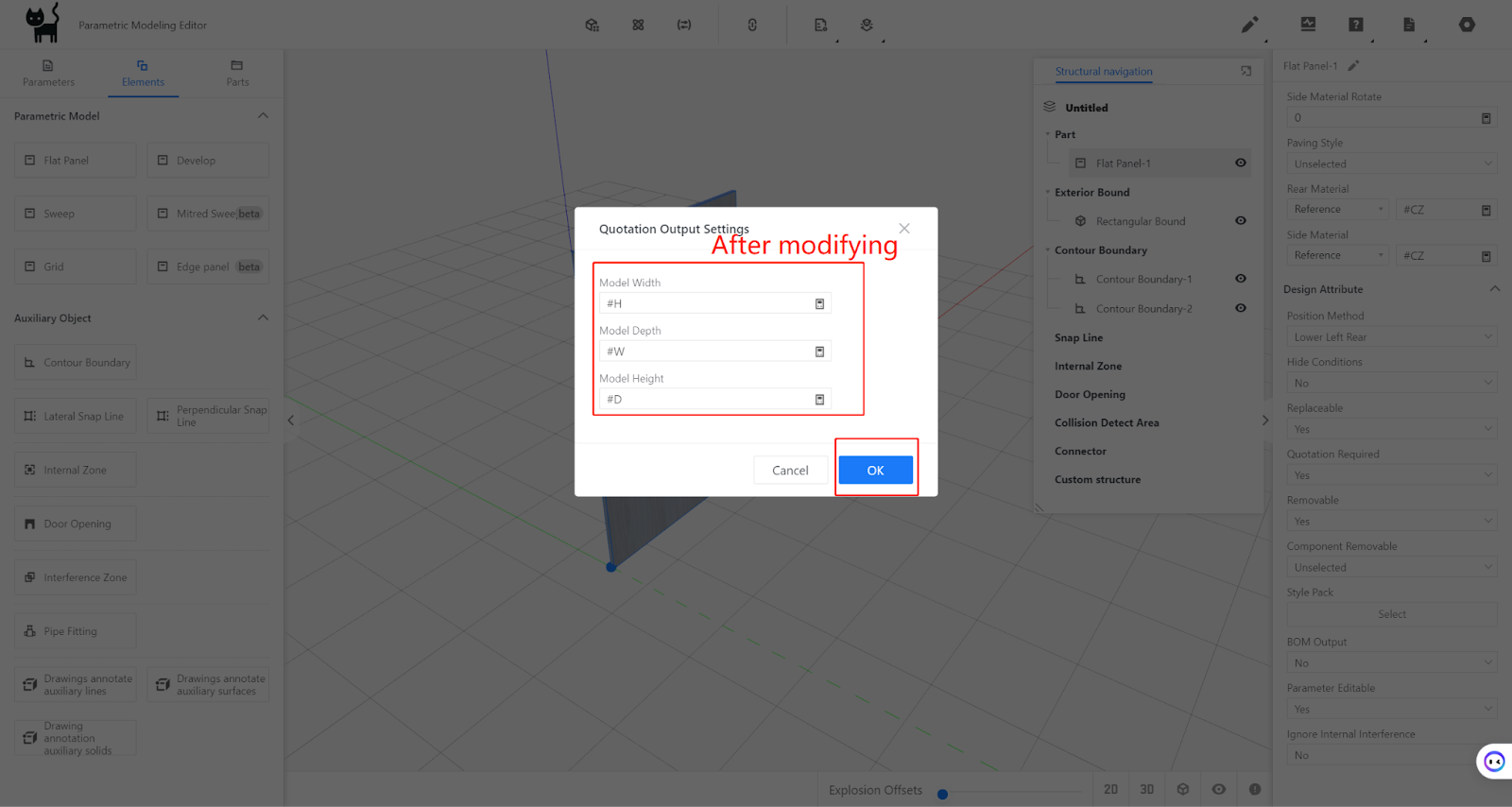
Task: Open the Hide Conditions dropdown
Action: click(1391, 383)
